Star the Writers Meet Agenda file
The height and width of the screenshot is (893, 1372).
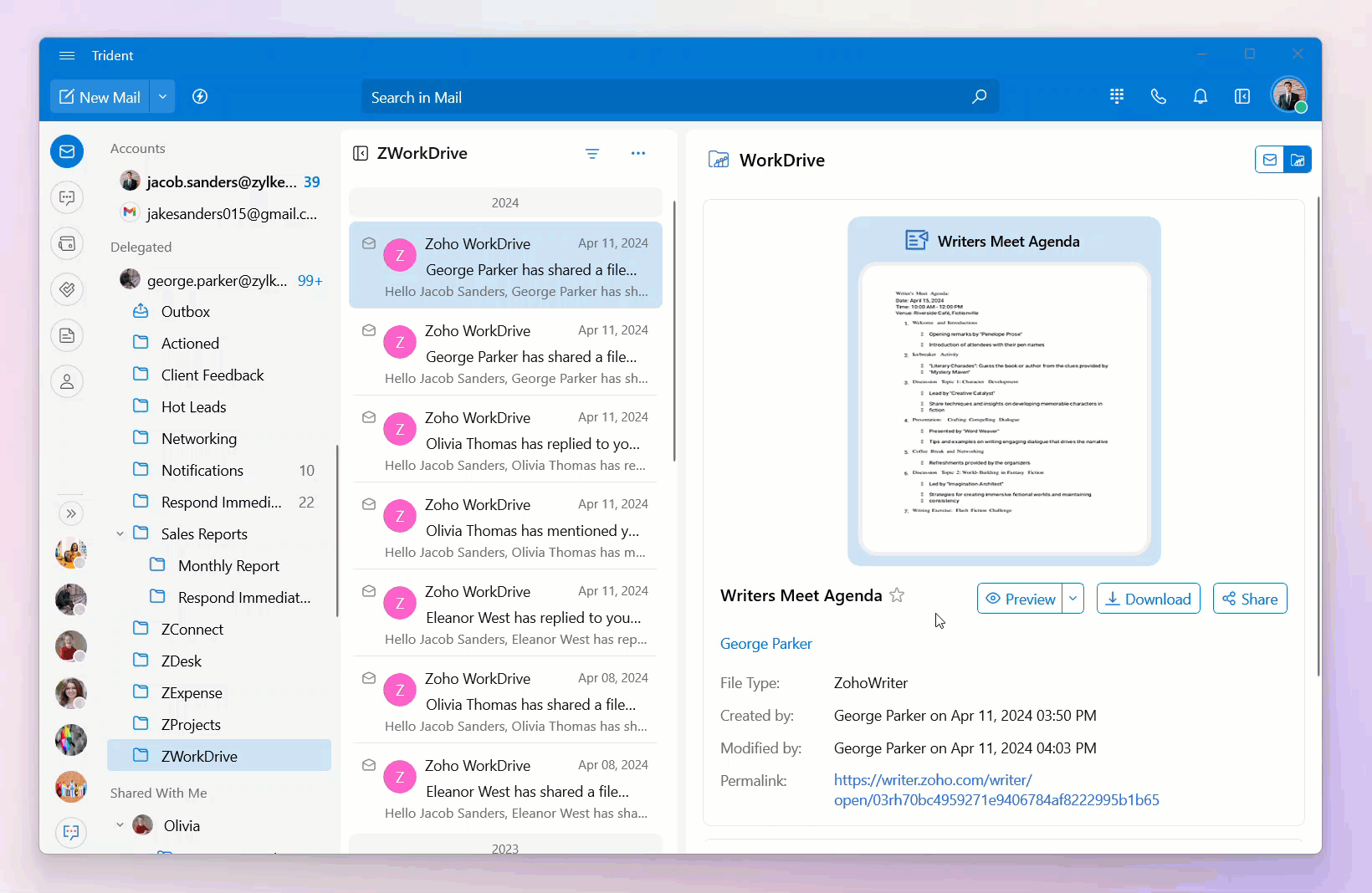[x=897, y=595]
